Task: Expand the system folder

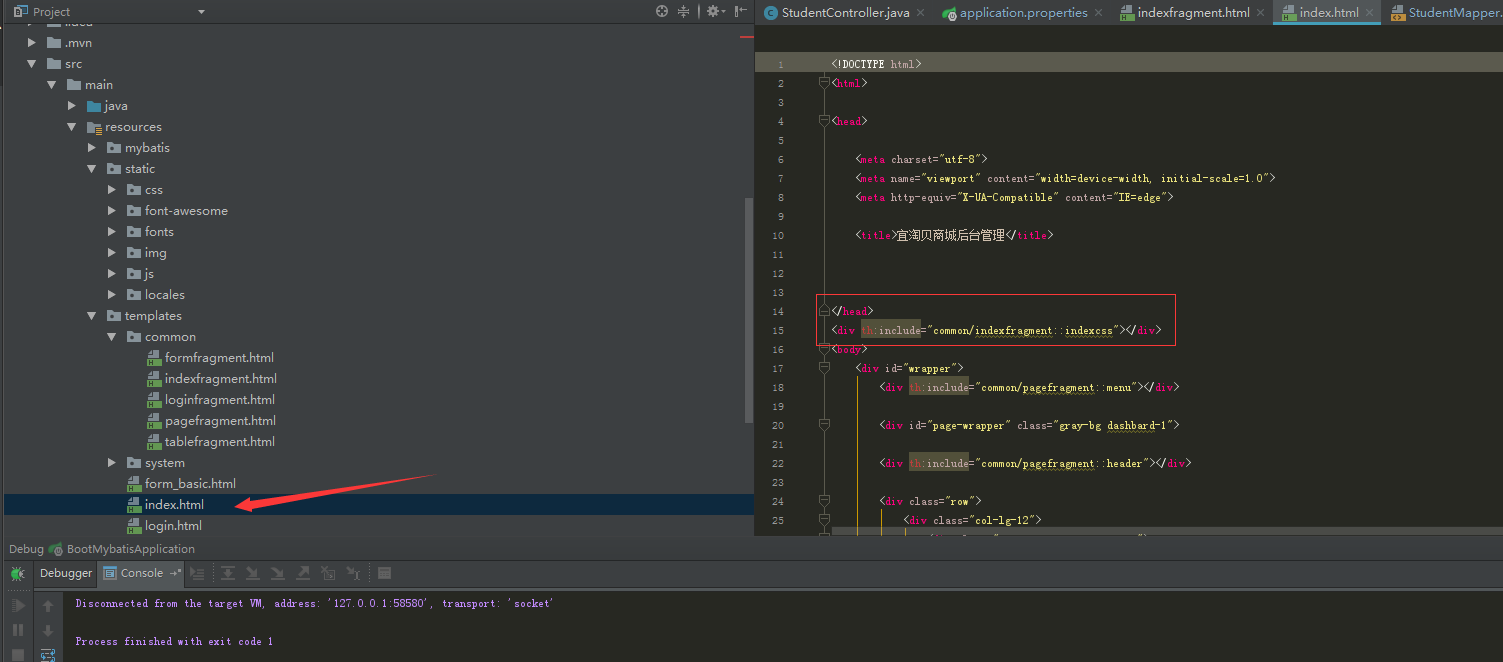Action: tap(112, 463)
